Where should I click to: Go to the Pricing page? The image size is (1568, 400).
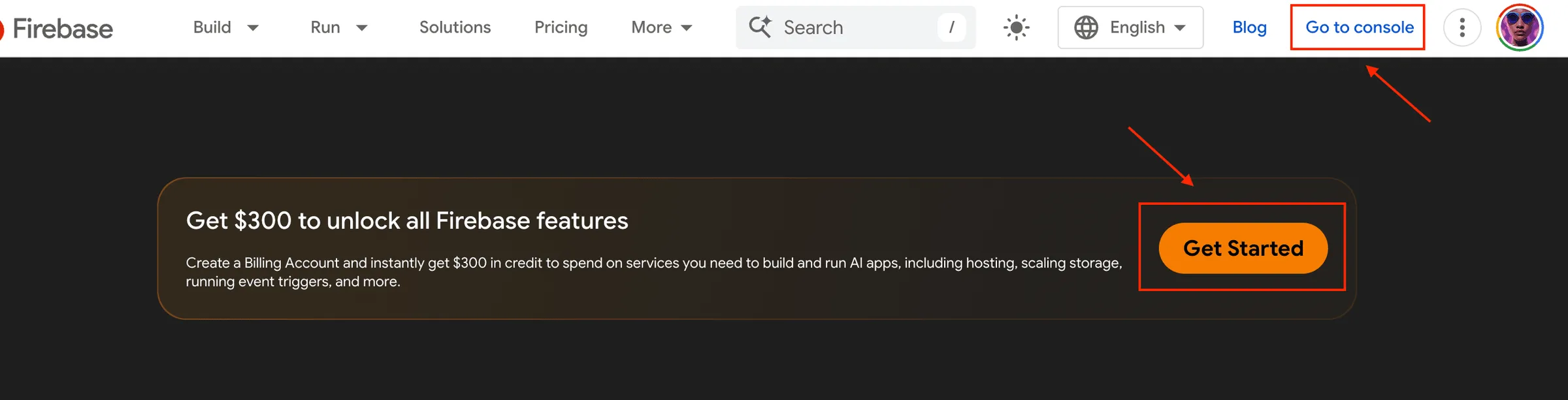561,27
